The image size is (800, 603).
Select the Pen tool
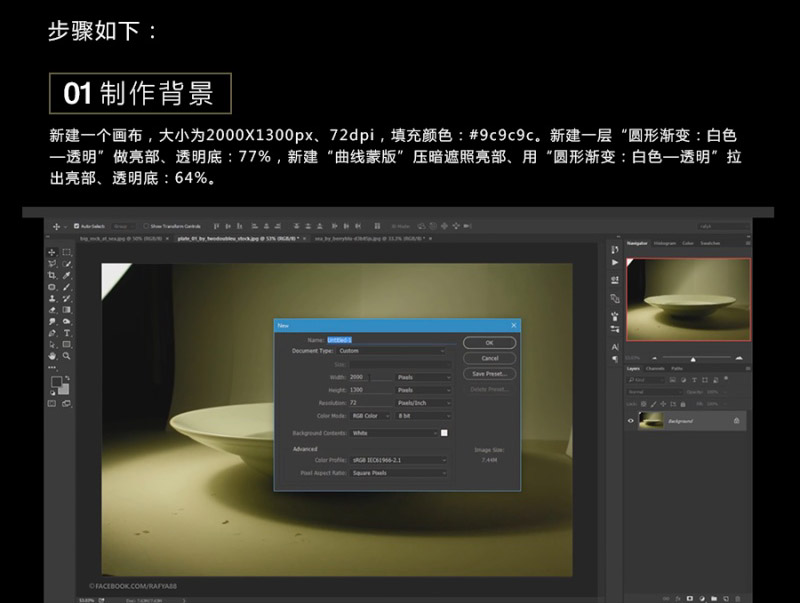point(52,333)
